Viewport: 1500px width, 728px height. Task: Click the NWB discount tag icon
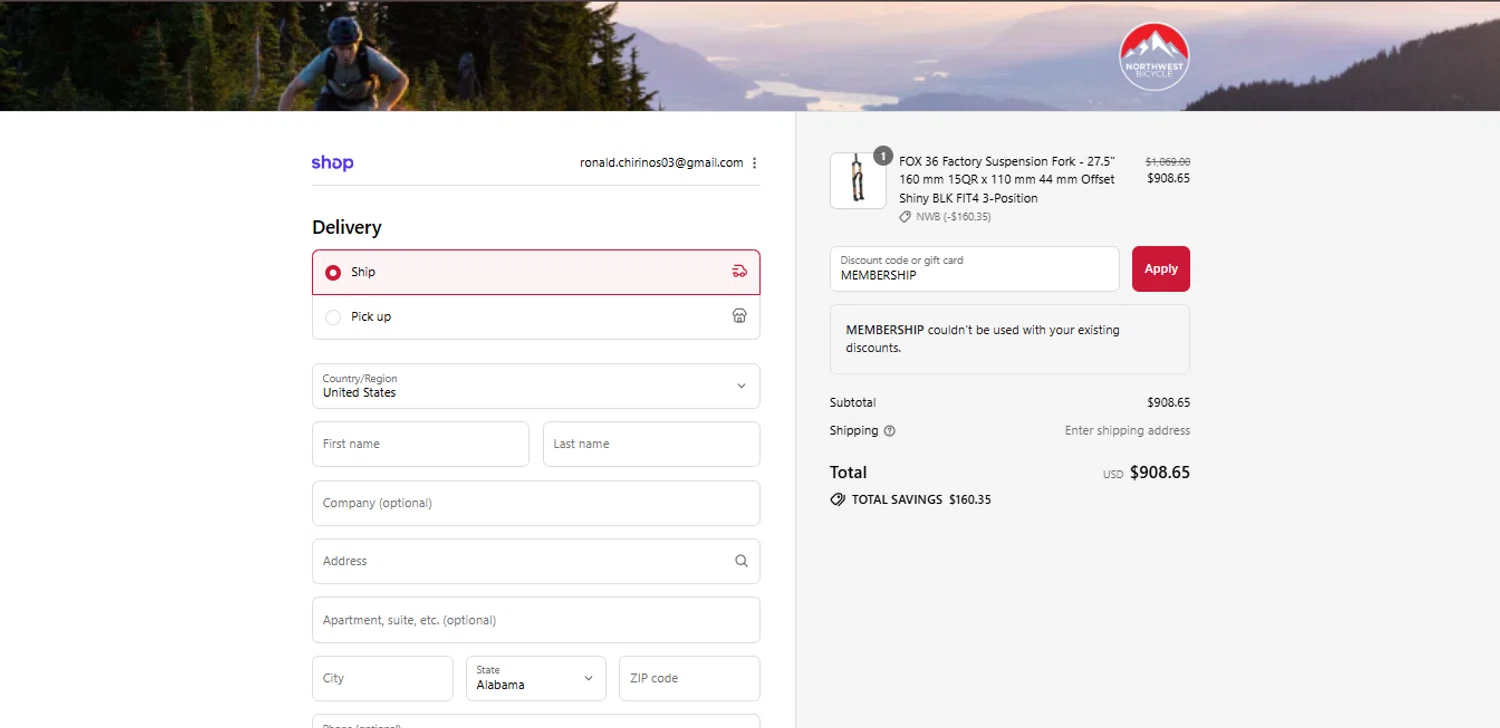pos(905,216)
